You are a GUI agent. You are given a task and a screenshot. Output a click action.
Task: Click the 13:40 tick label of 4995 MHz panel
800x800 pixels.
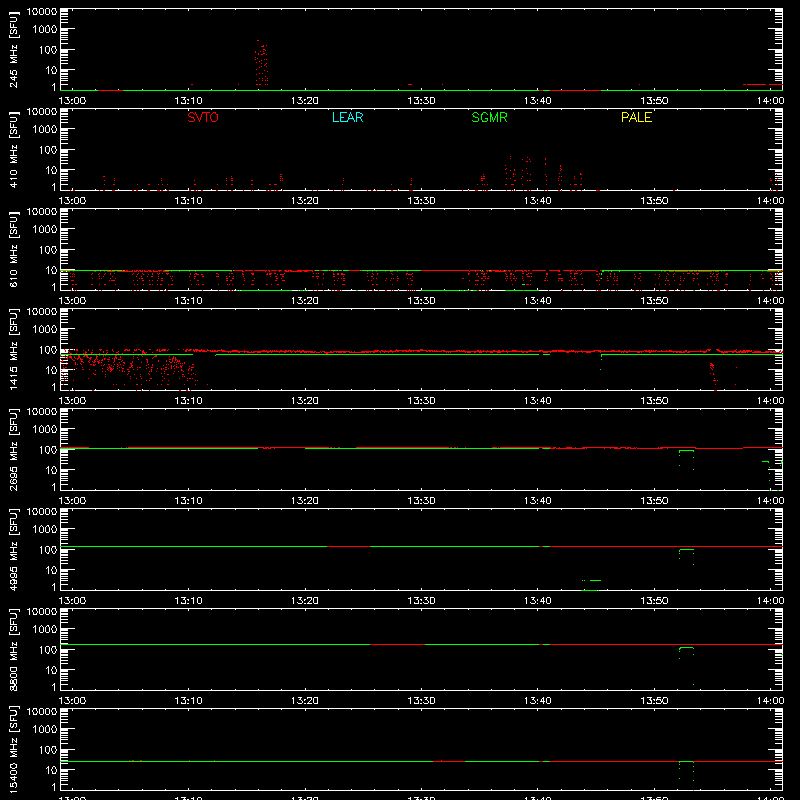point(537,601)
